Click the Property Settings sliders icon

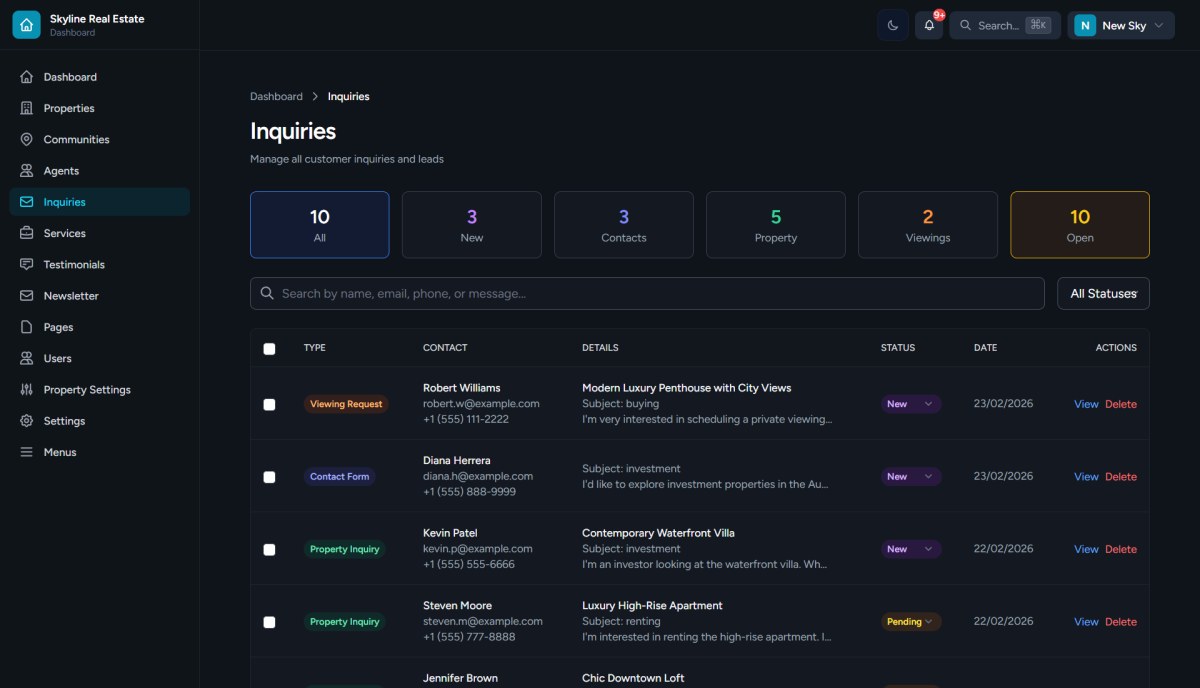pos(26,390)
